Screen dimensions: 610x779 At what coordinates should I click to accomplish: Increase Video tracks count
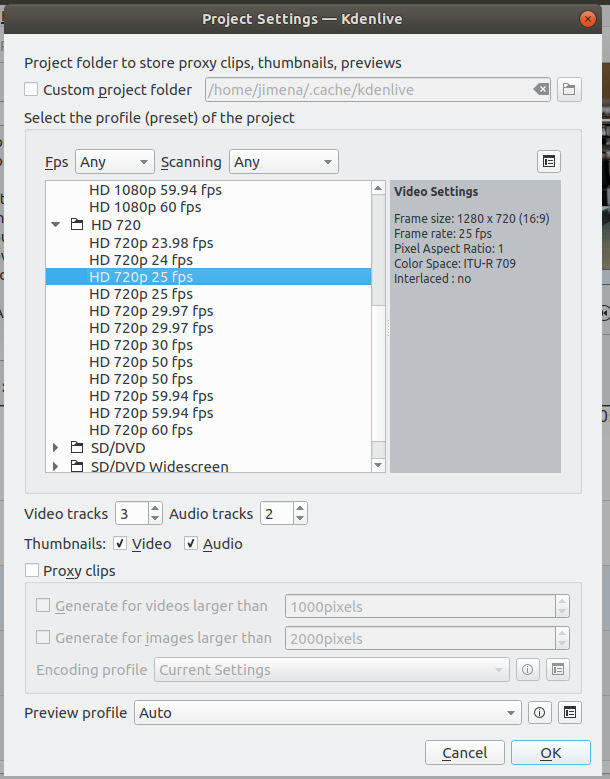(155, 508)
